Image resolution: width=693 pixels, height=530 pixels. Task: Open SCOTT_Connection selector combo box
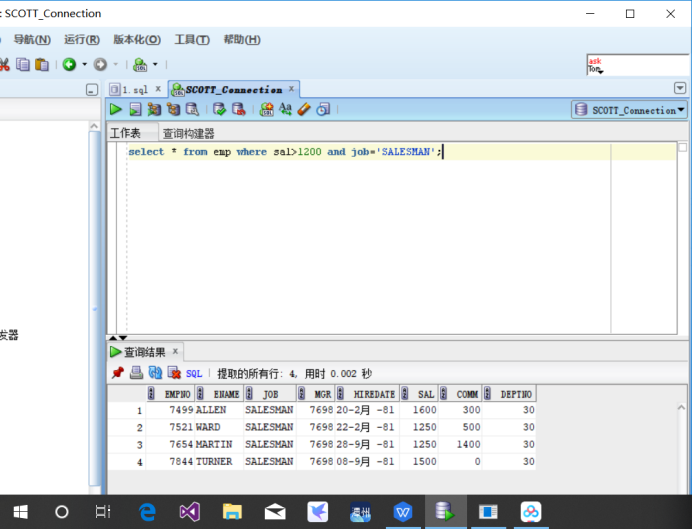(x=629, y=110)
